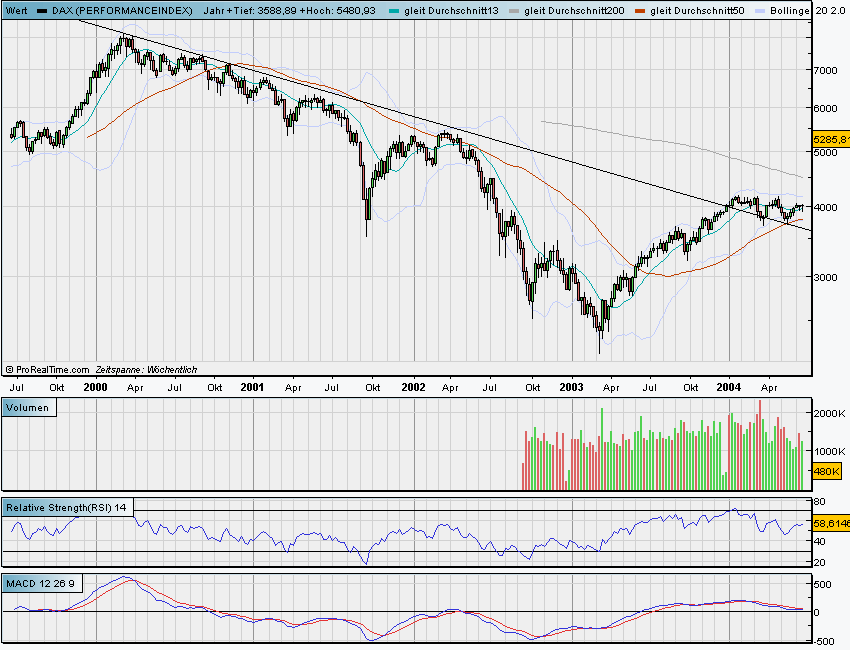Click the black DAX color swatch in the legend
Image resolution: width=850 pixels, height=650 pixels.
tap(42, 11)
